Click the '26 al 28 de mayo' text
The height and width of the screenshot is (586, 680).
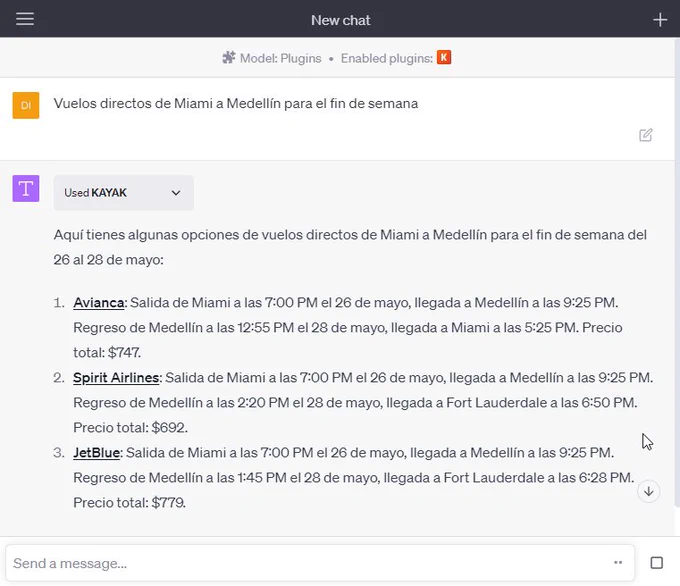click(108, 260)
